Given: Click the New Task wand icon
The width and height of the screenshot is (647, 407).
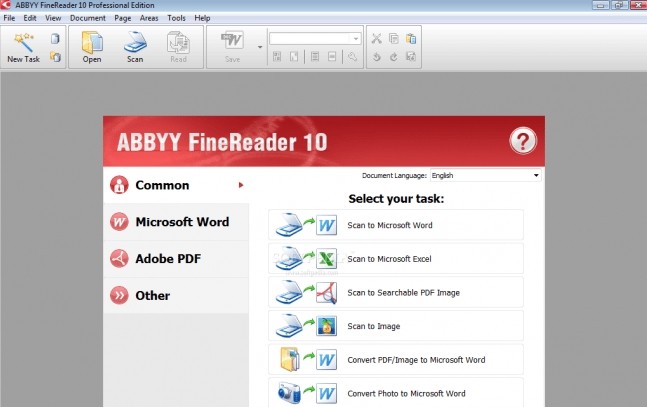Looking at the screenshot, I should pyautogui.click(x=22, y=42).
